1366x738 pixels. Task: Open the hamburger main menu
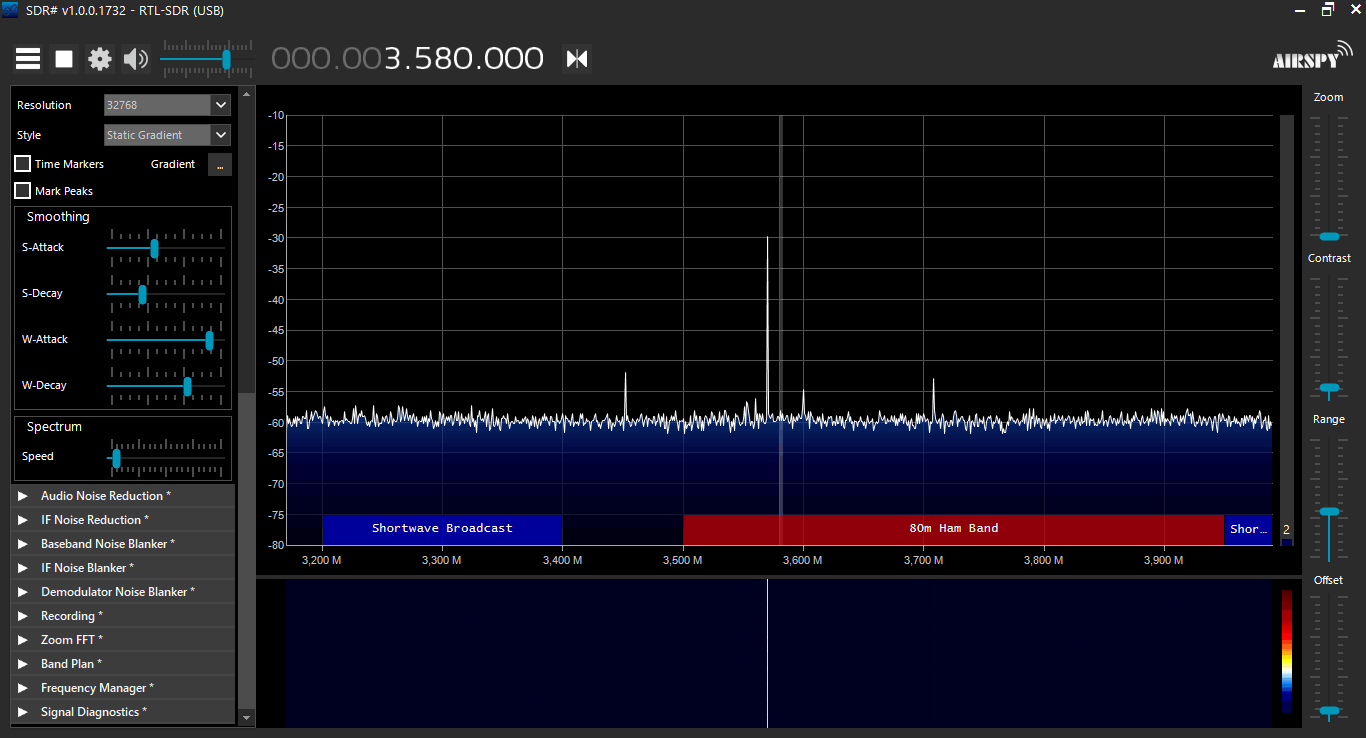pos(28,59)
